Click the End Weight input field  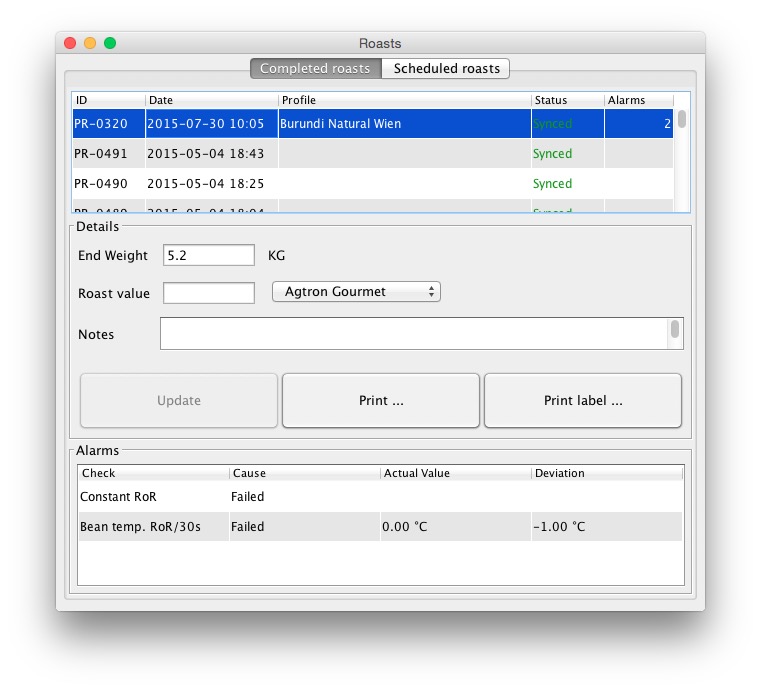(209, 255)
